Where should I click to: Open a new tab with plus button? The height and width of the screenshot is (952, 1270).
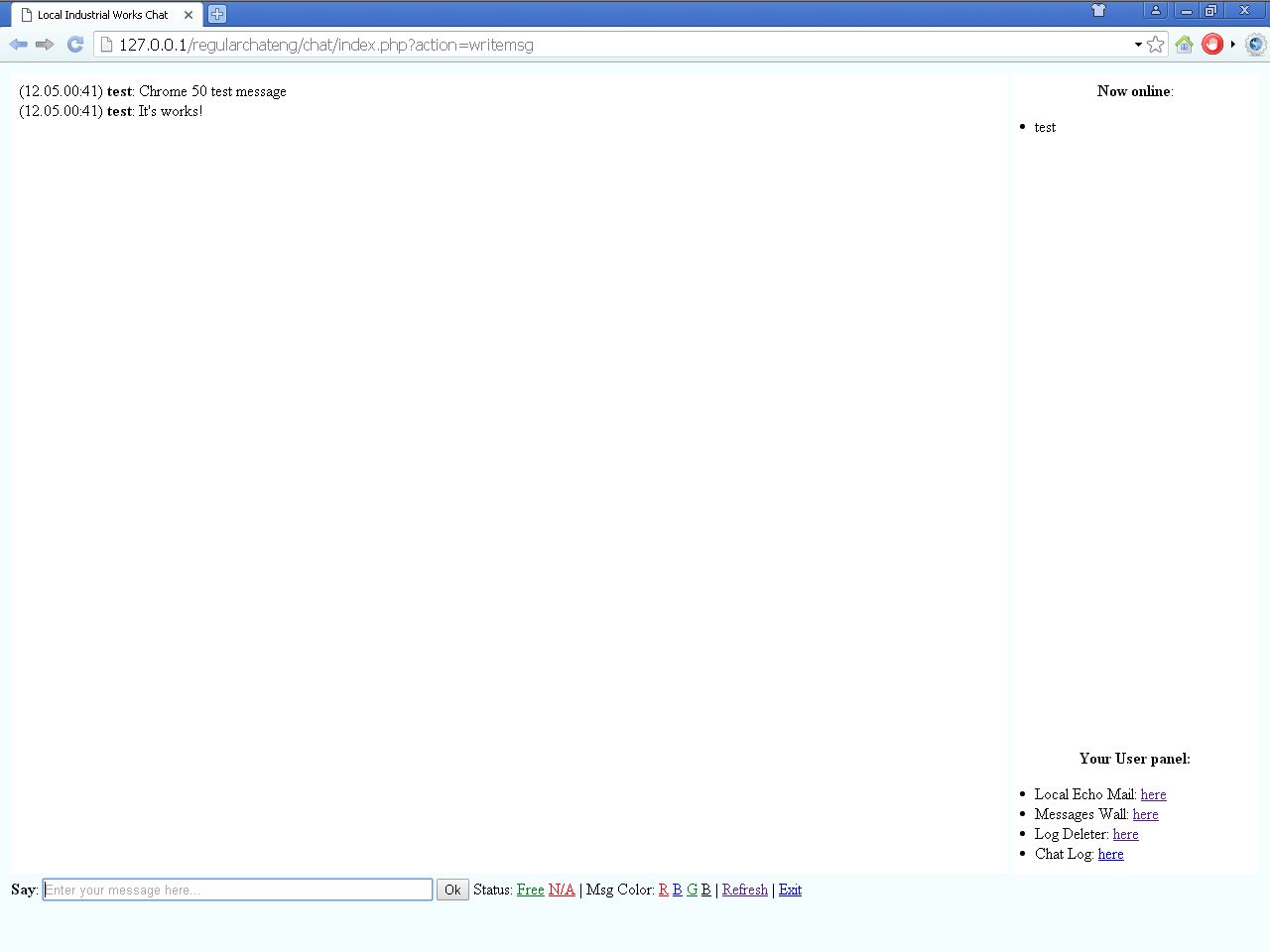[x=217, y=15]
